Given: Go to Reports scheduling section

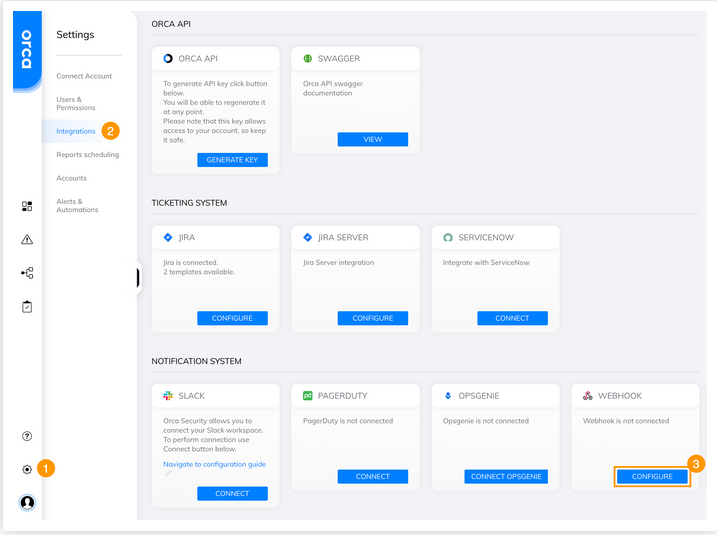Looking at the screenshot, I should click(87, 155).
